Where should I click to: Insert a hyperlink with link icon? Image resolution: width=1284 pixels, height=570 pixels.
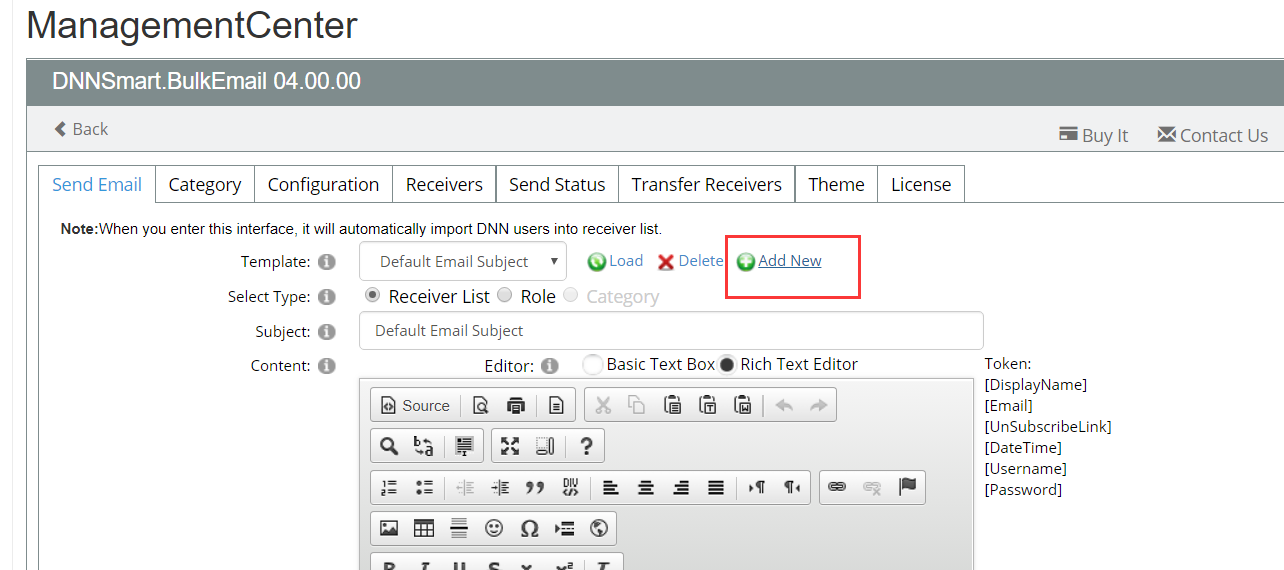coord(837,487)
